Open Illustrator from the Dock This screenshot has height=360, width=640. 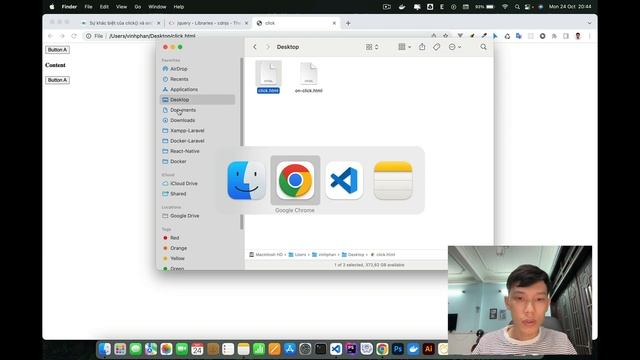coord(429,349)
